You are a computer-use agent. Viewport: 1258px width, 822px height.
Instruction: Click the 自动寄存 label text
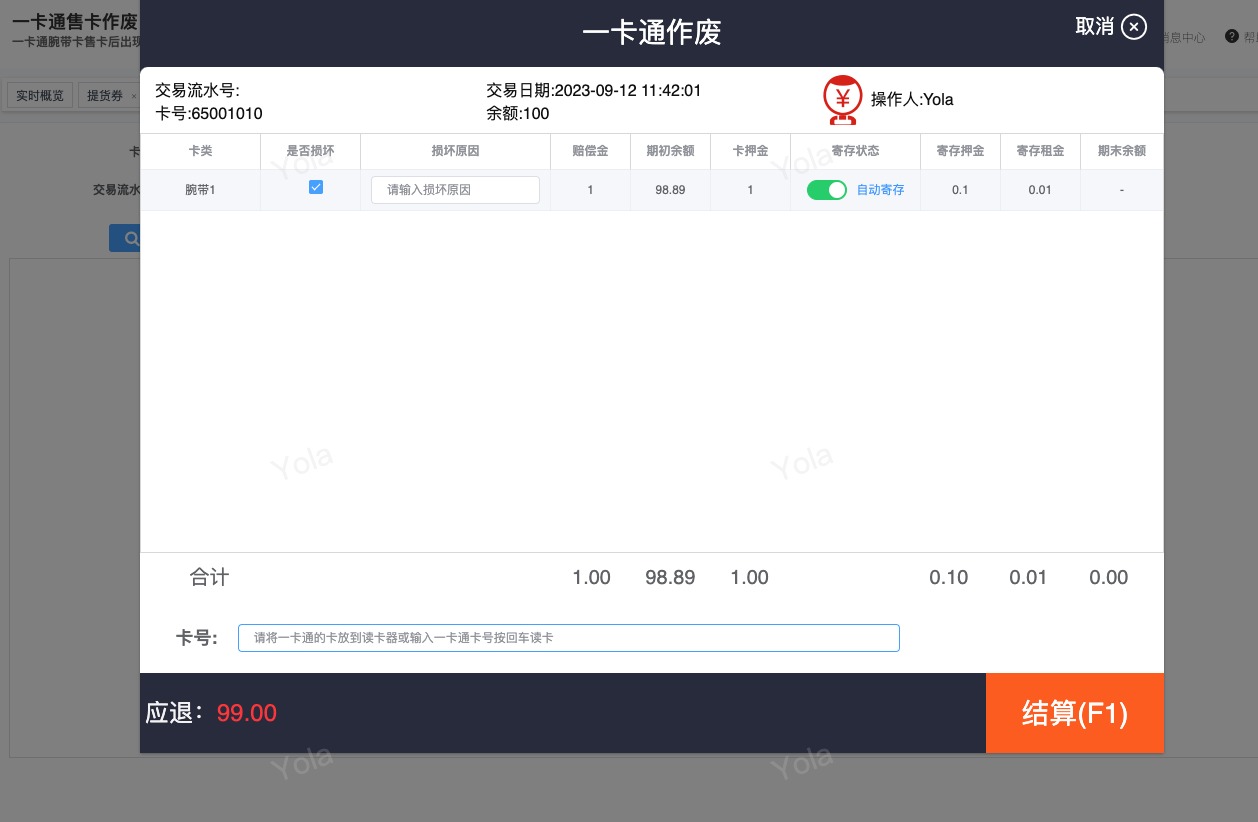[x=880, y=190]
